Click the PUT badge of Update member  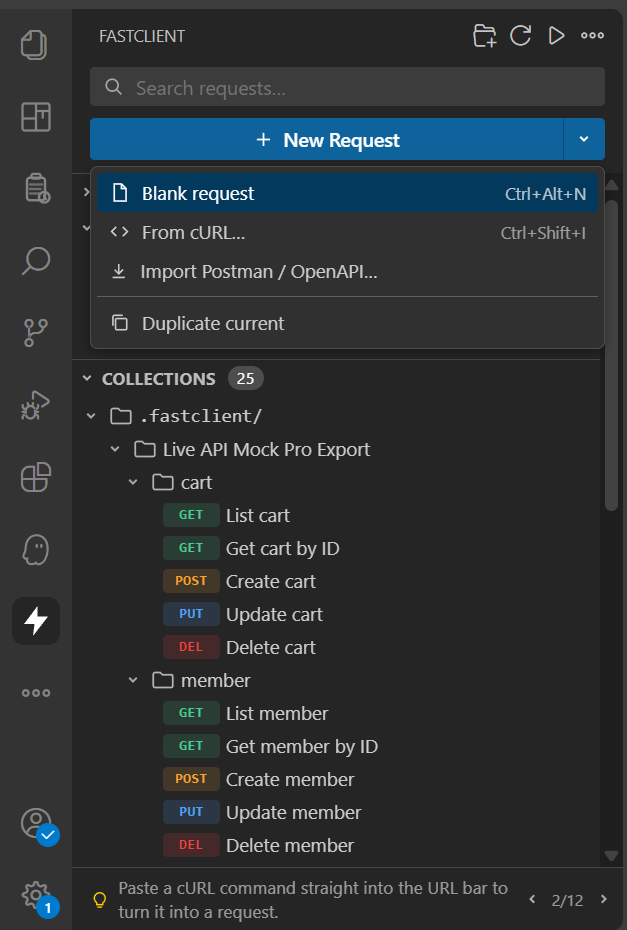(x=191, y=811)
